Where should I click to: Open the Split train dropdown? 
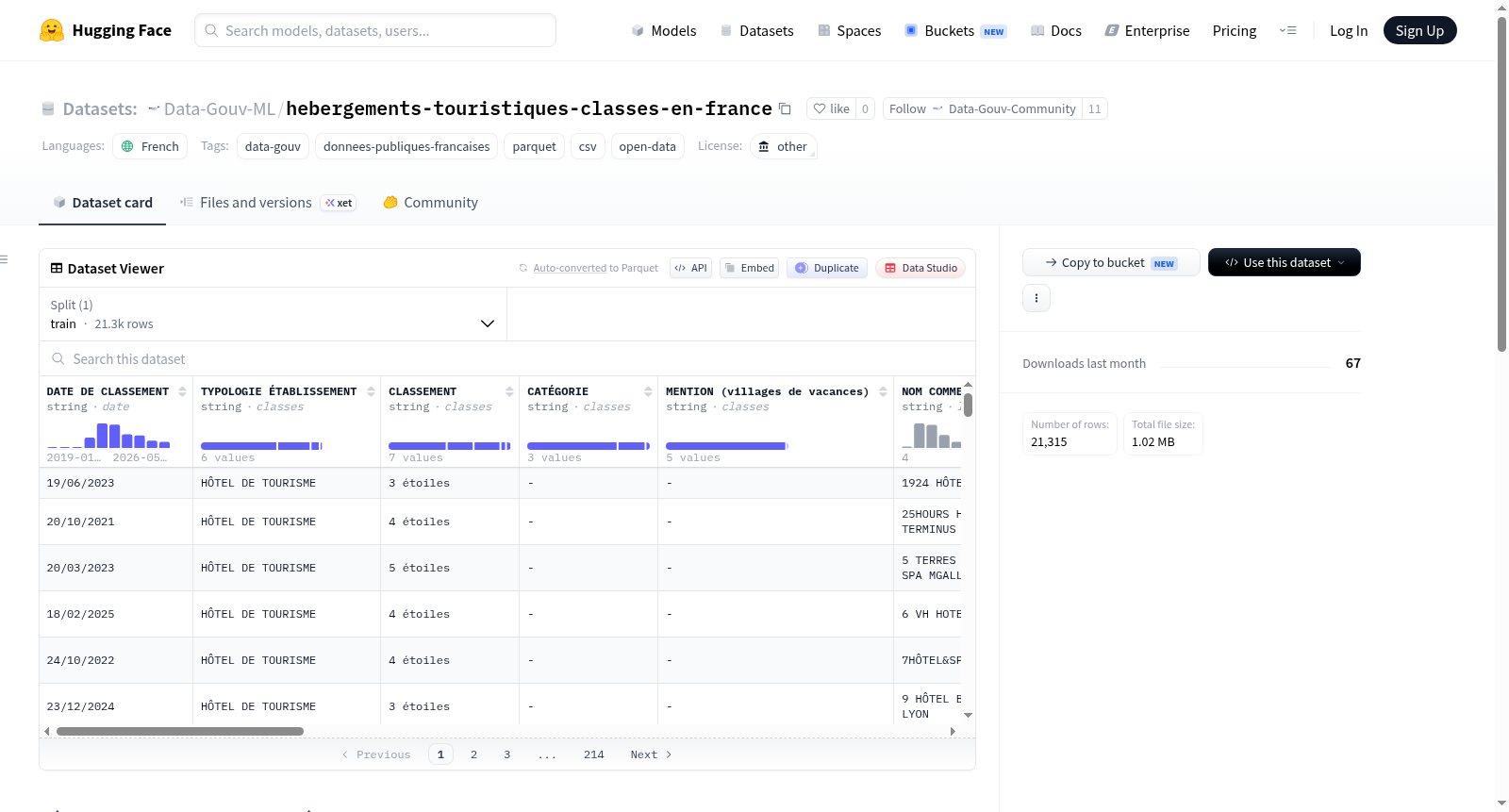point(273,314)
